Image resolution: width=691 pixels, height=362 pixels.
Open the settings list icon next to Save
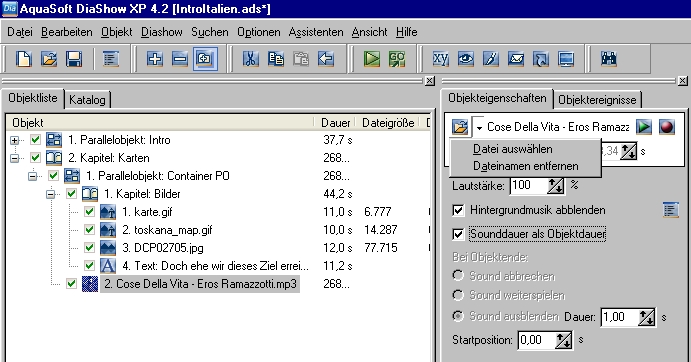point(110,59)
